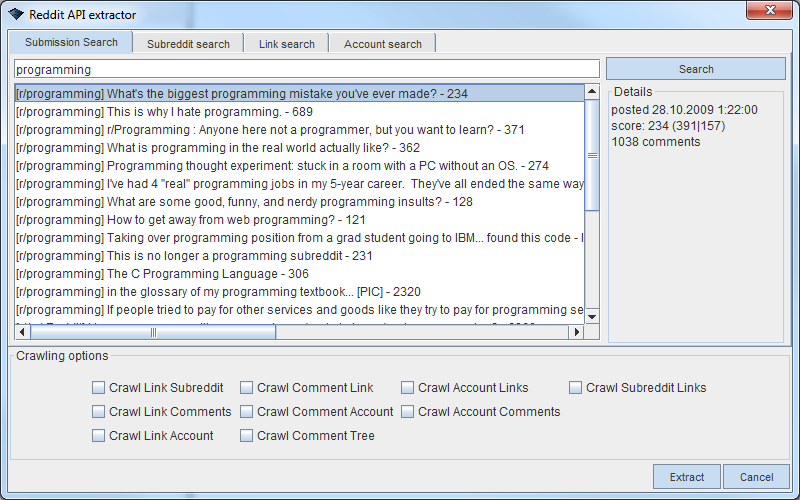Click the Cancel button
Image resolution: width=800 pixels, height=500 pixels.
pos(756,477)
